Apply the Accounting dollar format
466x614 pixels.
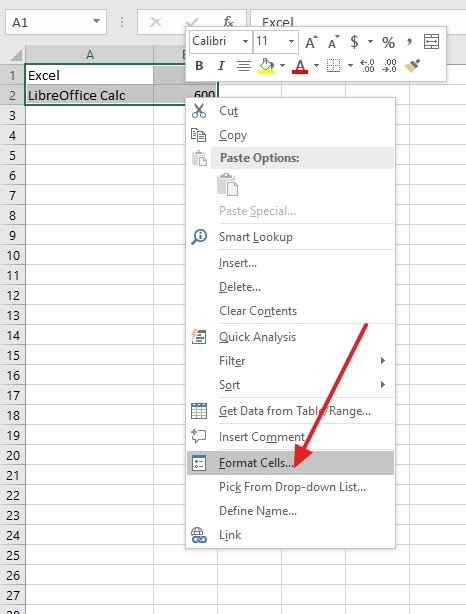click(x=354, y=42)
